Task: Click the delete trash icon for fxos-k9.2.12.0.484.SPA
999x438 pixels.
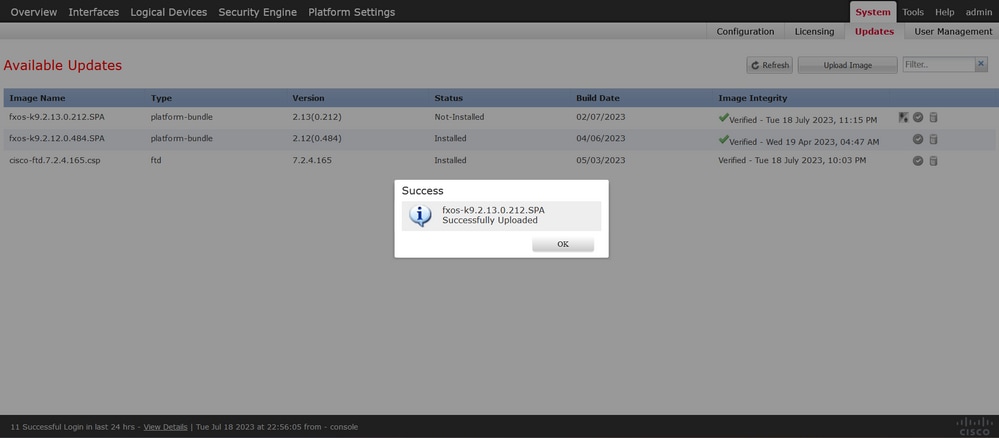Action: pyautogui.click(x=933, y=139)
